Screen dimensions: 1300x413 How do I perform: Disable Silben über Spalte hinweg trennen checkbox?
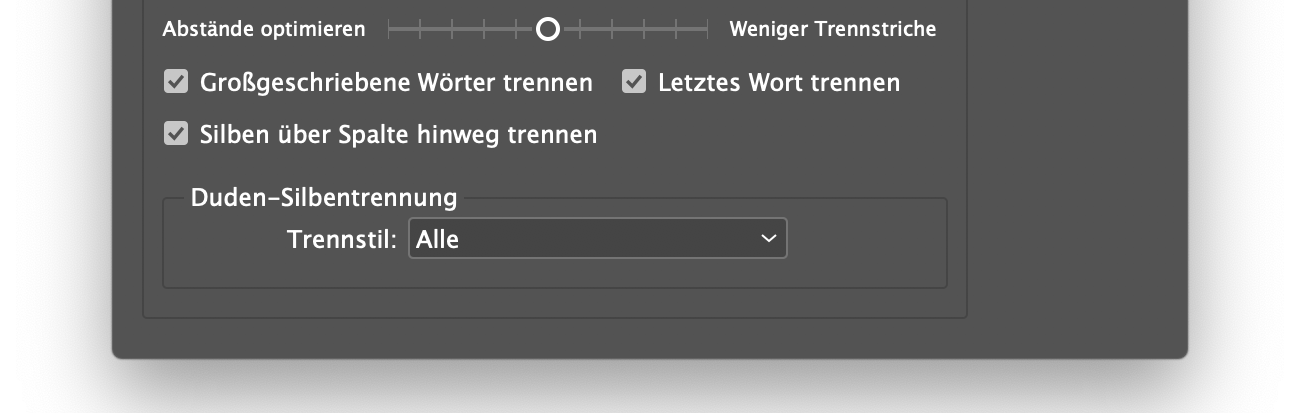[x=176, y=133]
